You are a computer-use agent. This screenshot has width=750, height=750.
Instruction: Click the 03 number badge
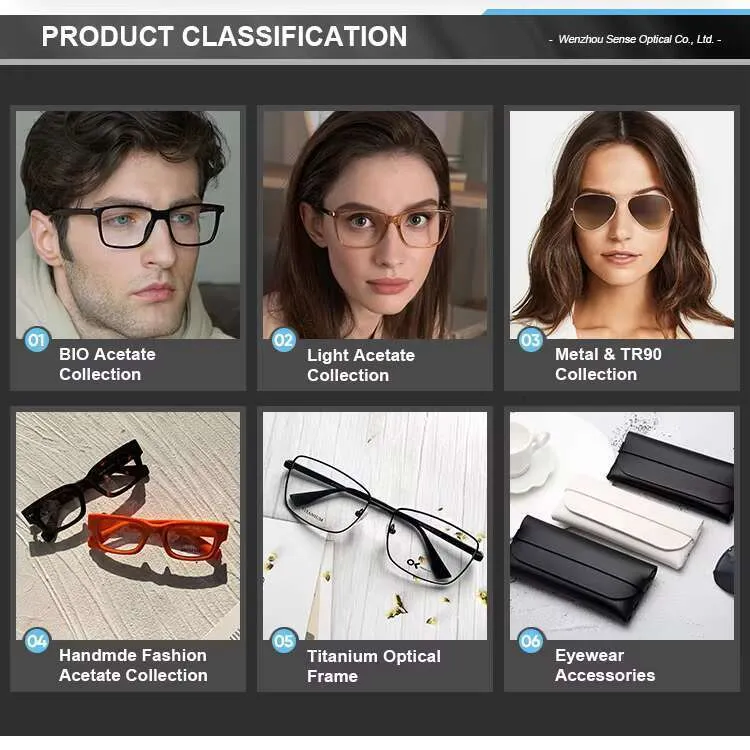[x=531, y=340]
